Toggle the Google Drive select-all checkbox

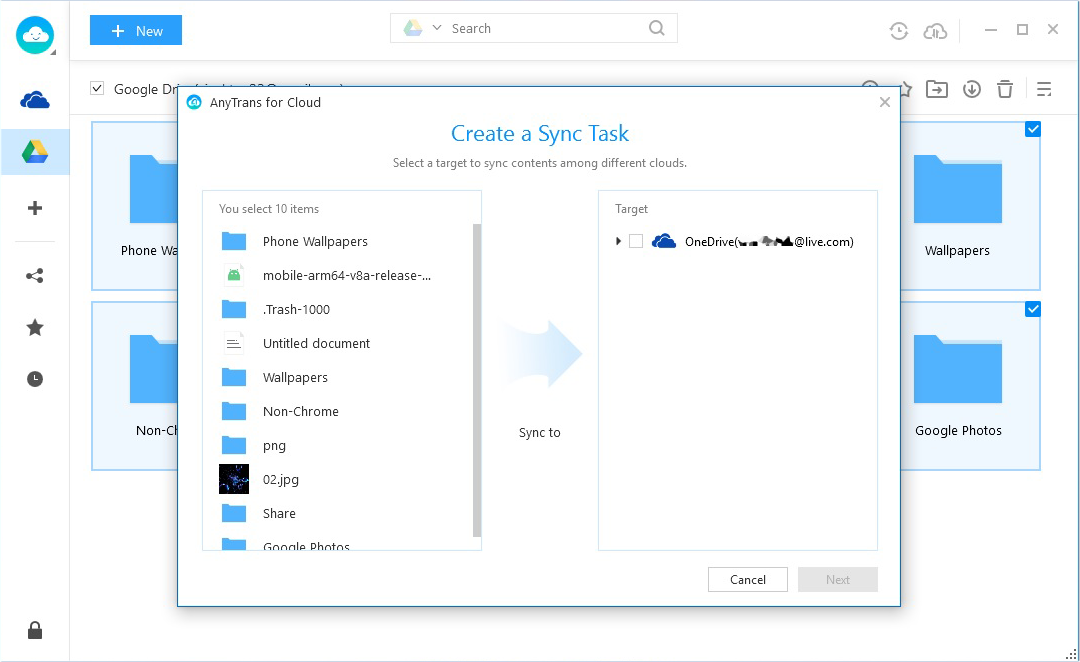(97, 88)
